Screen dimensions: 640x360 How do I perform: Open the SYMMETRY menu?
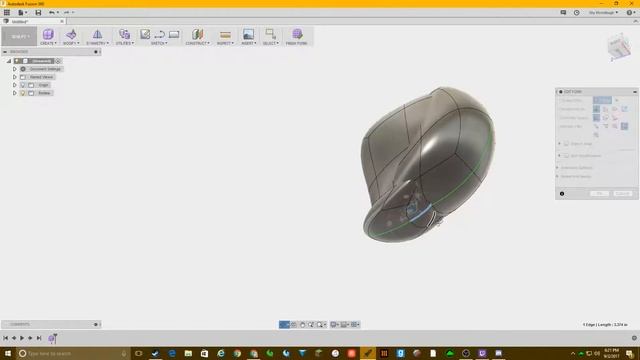[x=97, y=43]
